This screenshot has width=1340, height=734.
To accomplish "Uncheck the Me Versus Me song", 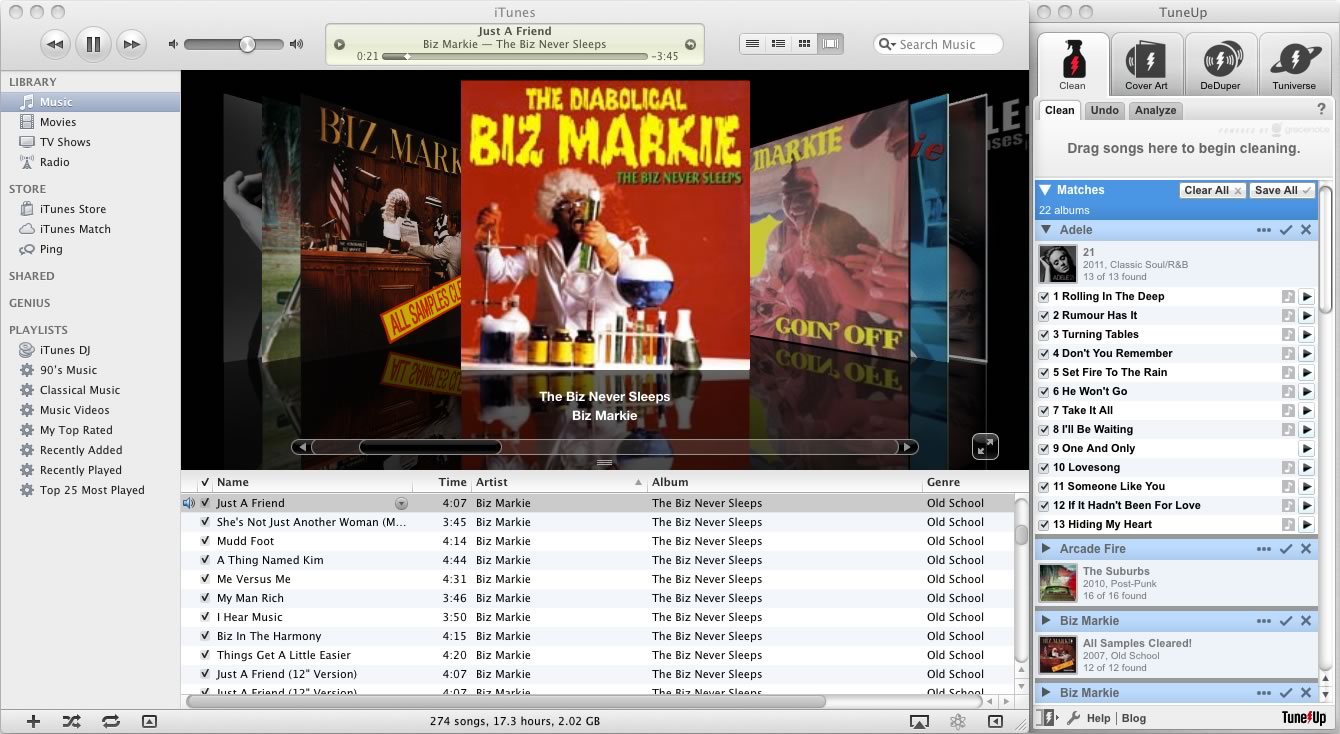I will (x=205, y=579).
